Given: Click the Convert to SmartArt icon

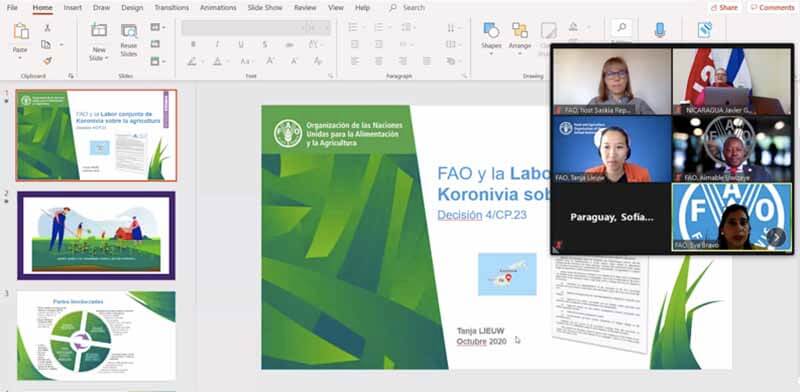Looking at the screenshot, I should [451, 61].
